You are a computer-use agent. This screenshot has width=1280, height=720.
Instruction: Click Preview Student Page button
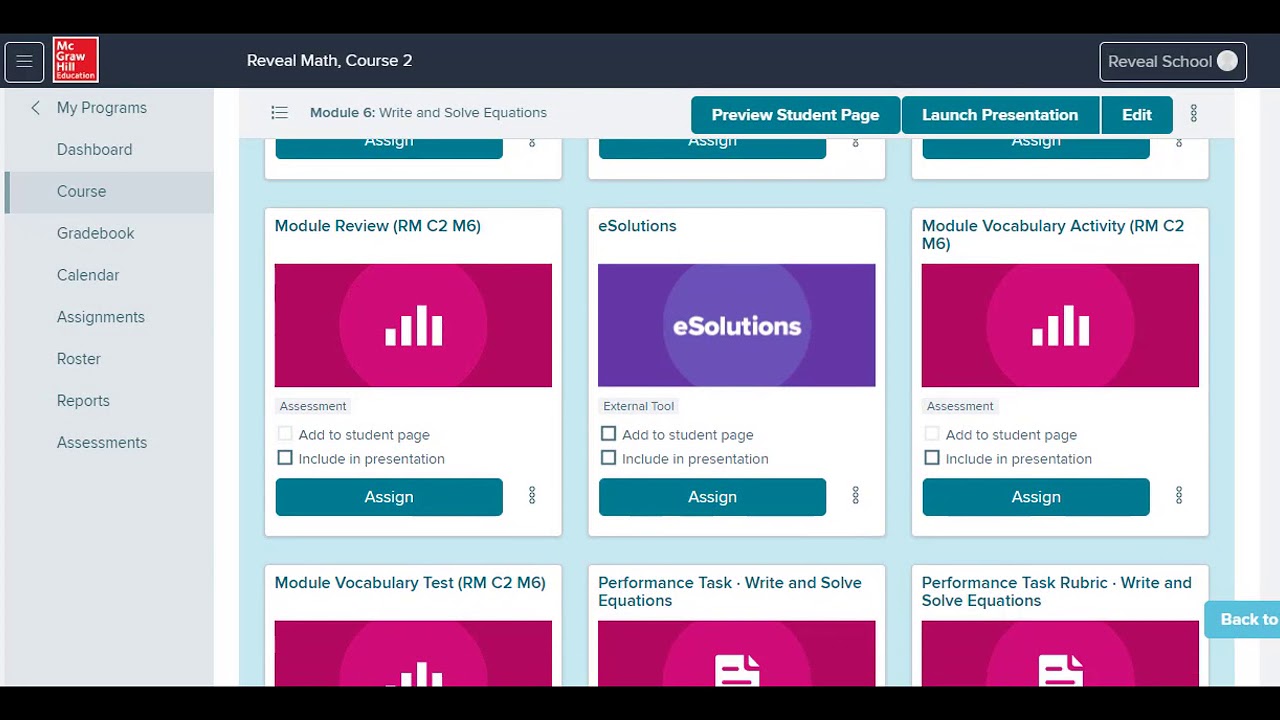(x=795, y=115)
